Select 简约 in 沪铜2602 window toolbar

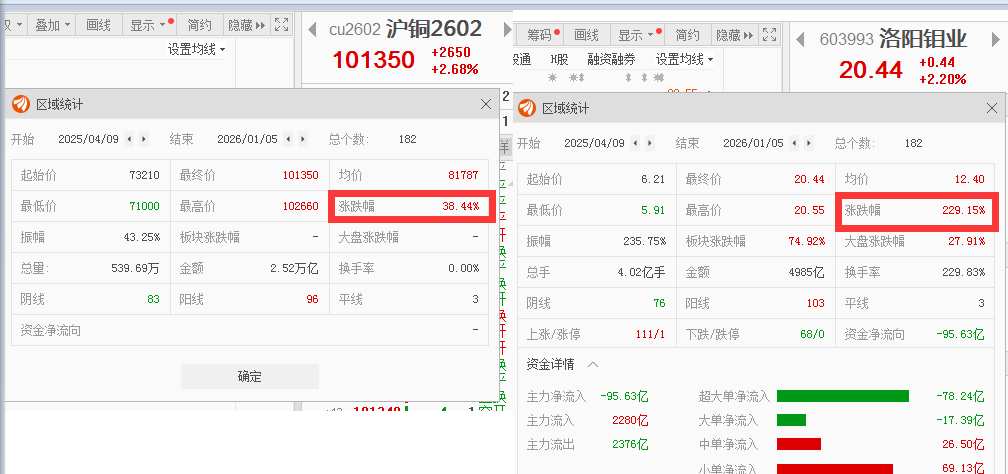click(x=200, y=25)
